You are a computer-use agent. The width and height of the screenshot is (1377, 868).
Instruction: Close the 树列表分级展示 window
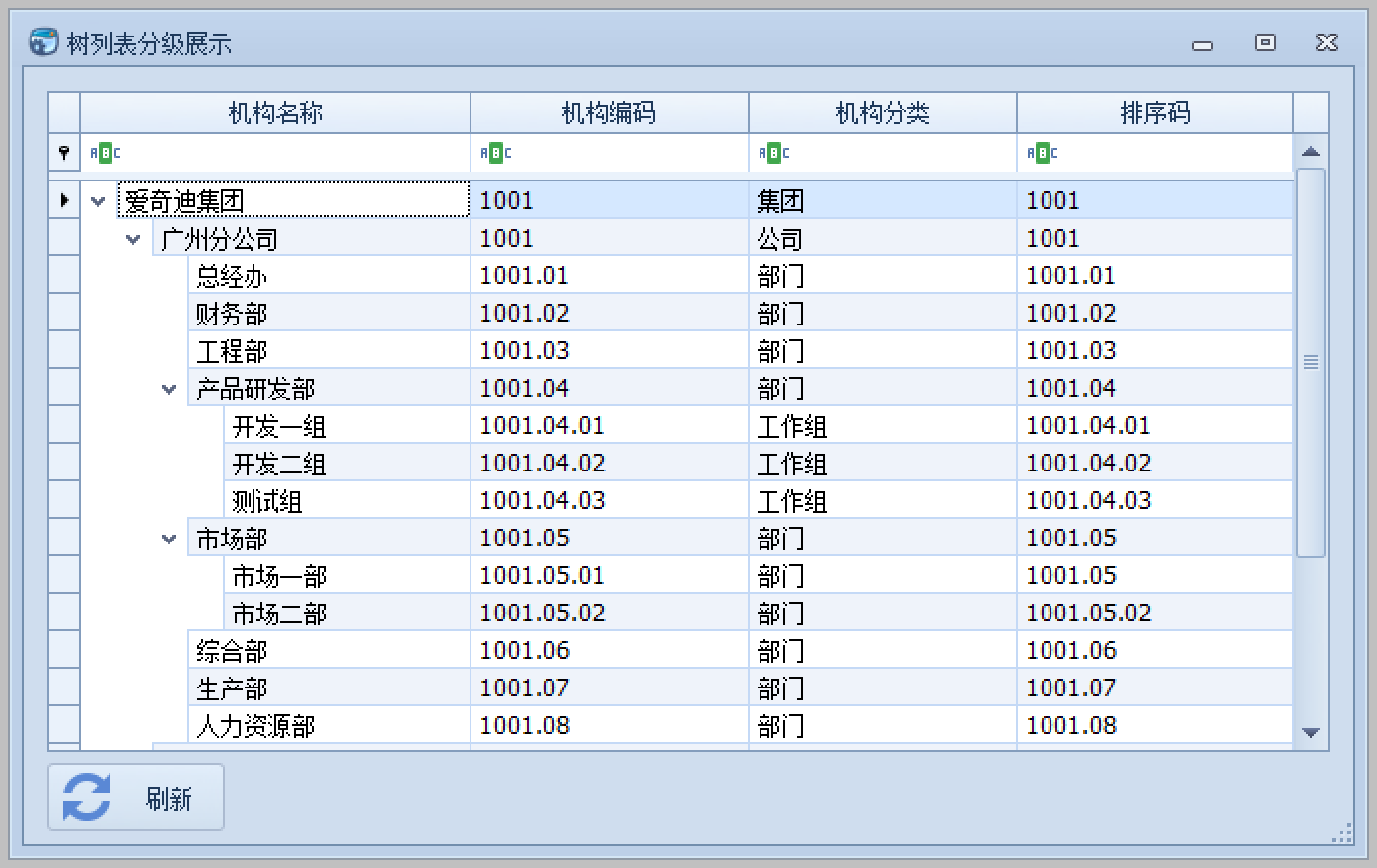(1327, 42)
